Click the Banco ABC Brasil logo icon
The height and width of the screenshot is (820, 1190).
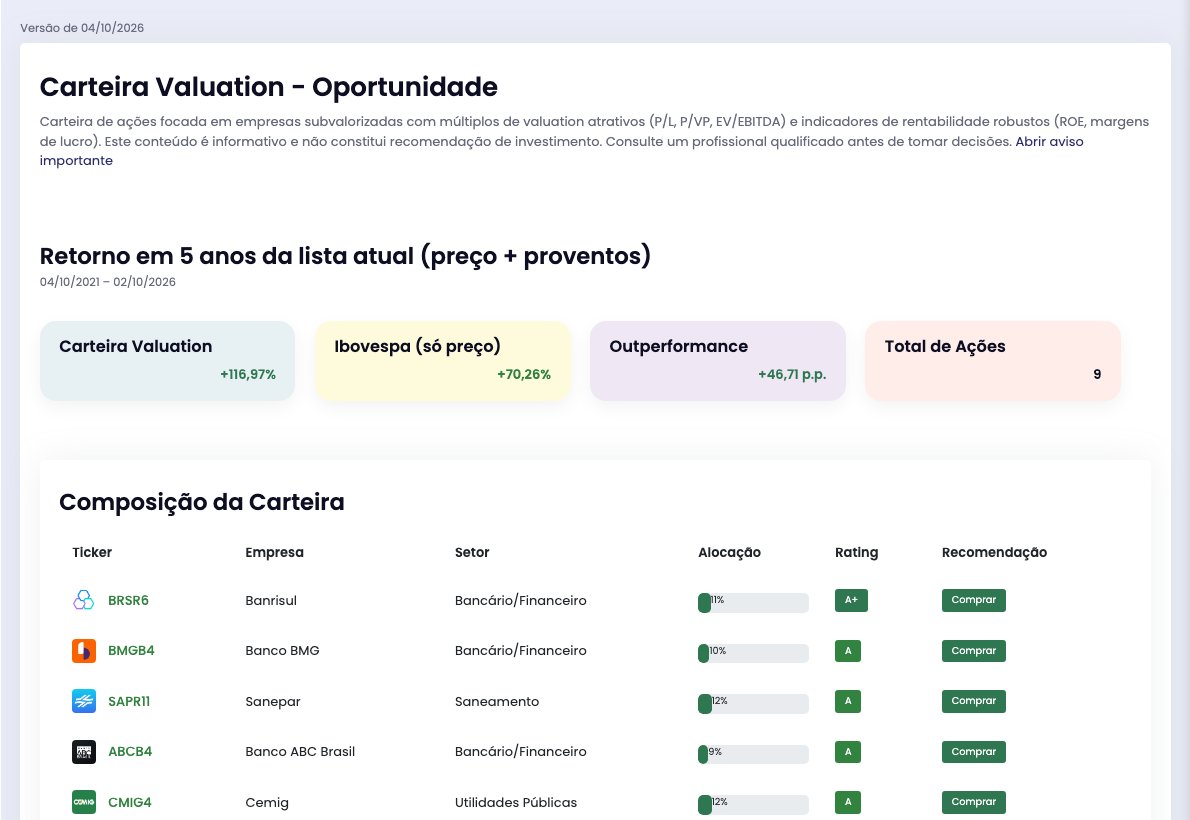pos(83,752)
